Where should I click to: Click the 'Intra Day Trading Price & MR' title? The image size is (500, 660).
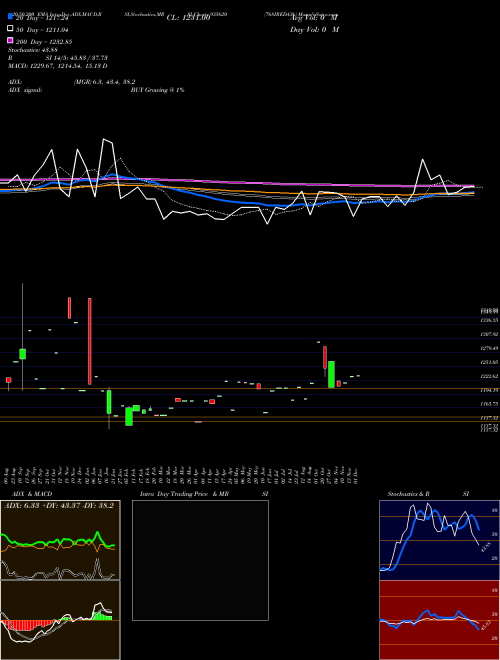tap(184, 494)
